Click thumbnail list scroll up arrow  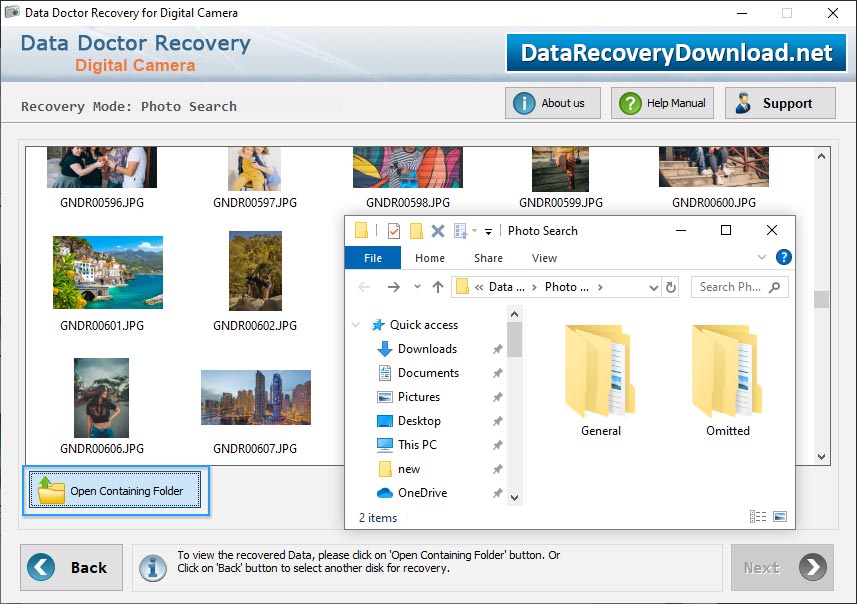click(x=821, y=156)
